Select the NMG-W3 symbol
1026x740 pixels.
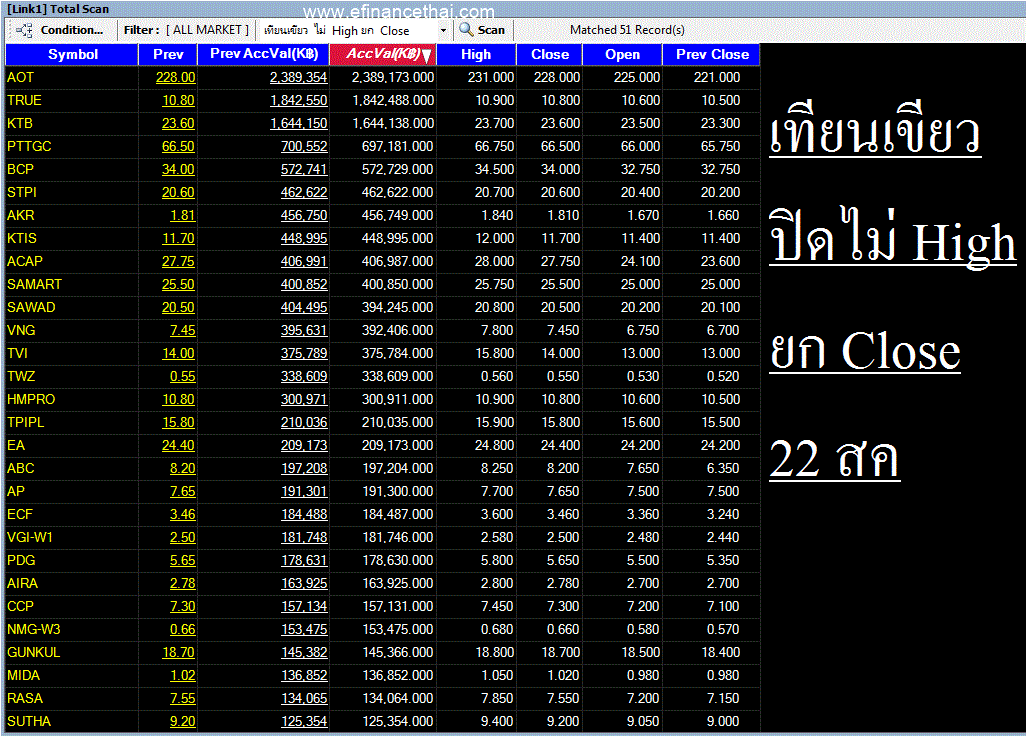tap(33, 629)
